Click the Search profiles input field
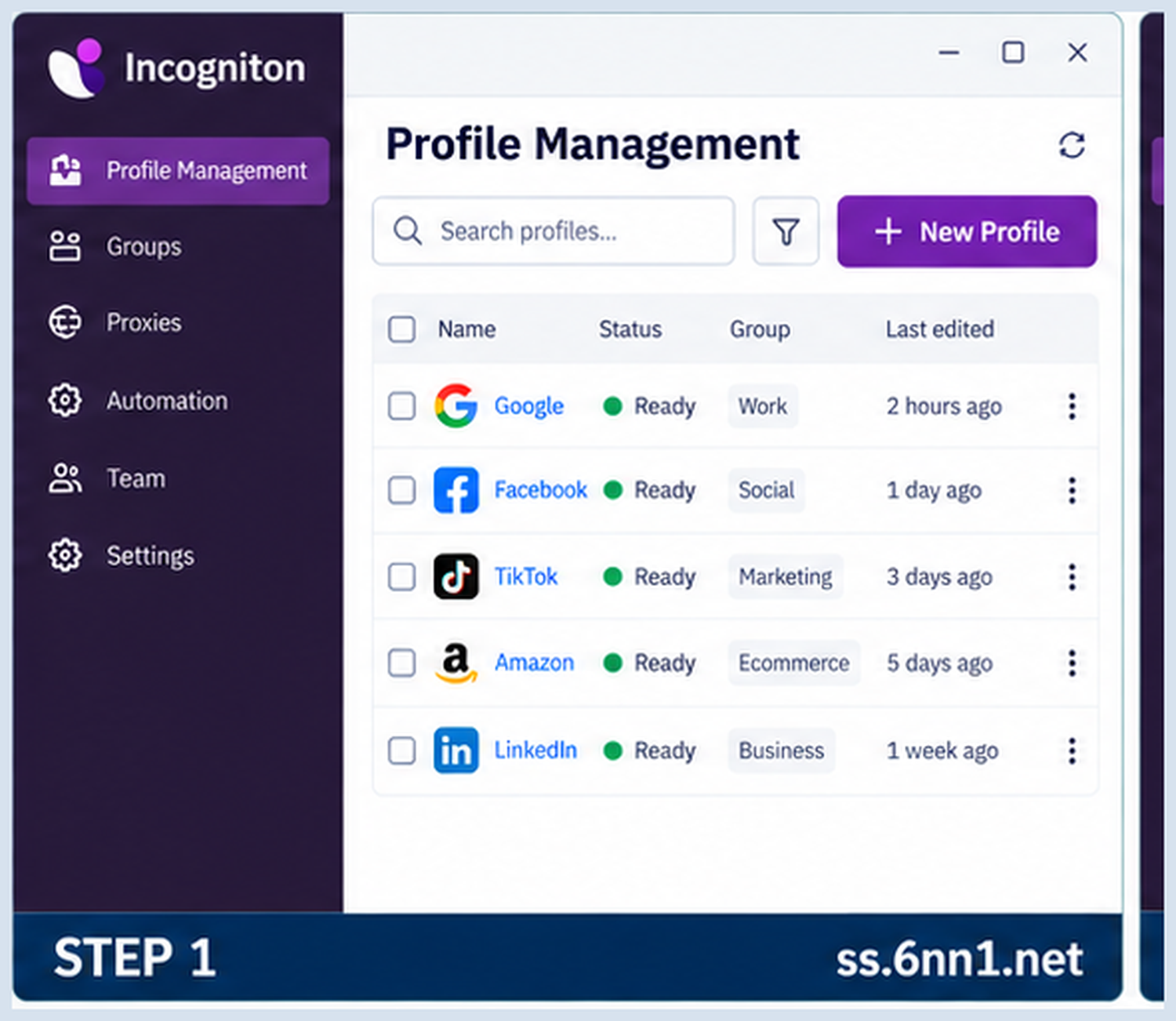 click(x=554, y=231)
